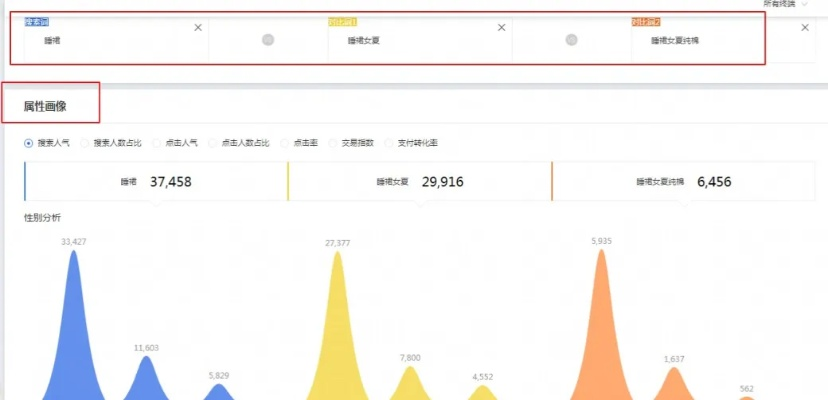Click the 睡裙 search keyword field

coord(110,41)
